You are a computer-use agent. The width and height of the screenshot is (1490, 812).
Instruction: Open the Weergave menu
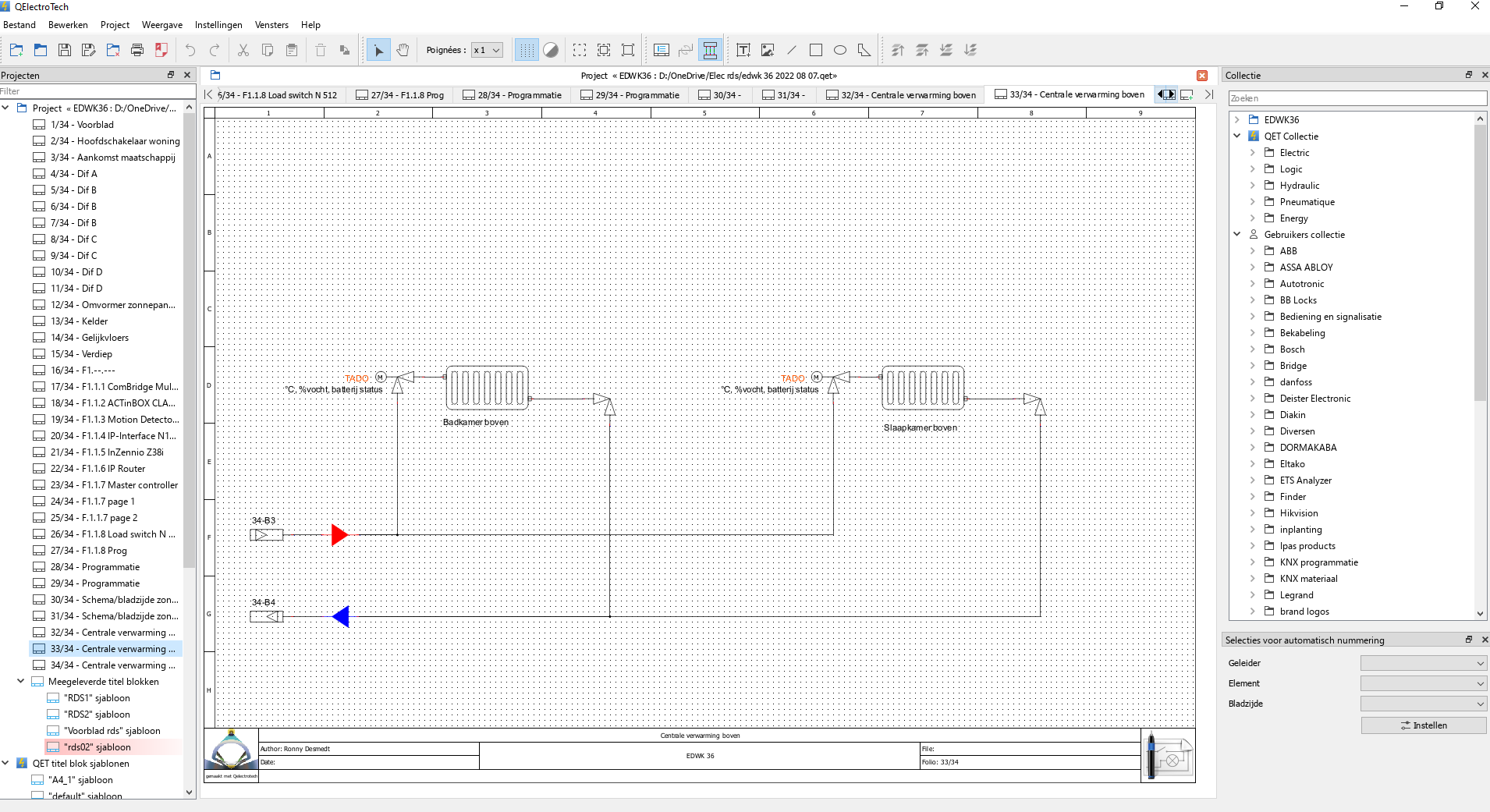tap(161, 25)
